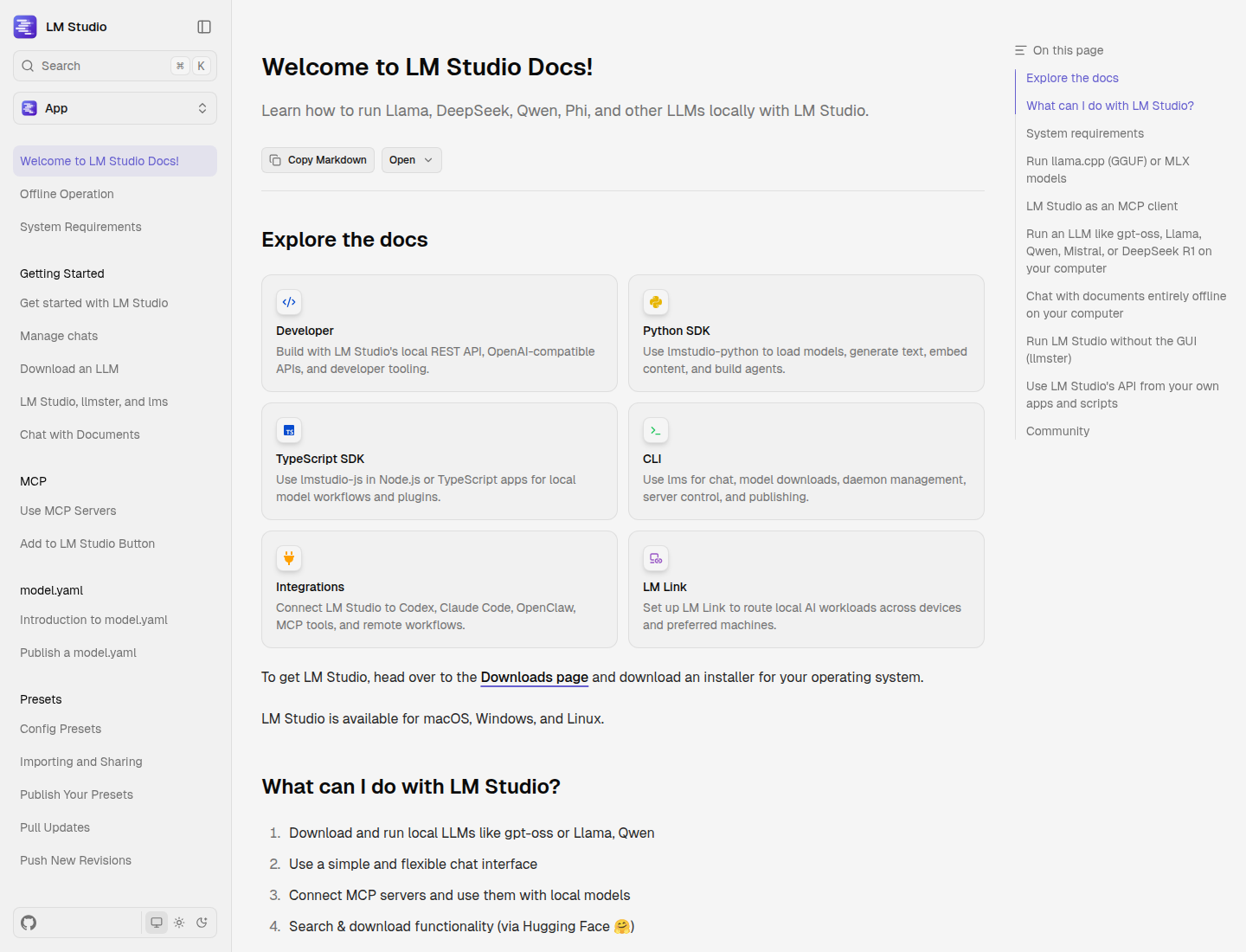1246x952 pixels.
Task: Jump to Run LM Studio without the GUI
Action: click(x=1111, y=350)
